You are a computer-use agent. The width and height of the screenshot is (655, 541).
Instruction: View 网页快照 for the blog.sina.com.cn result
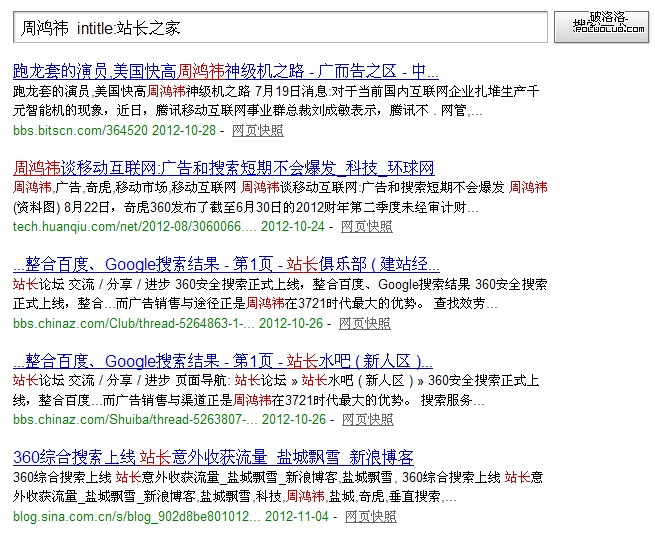370,517
